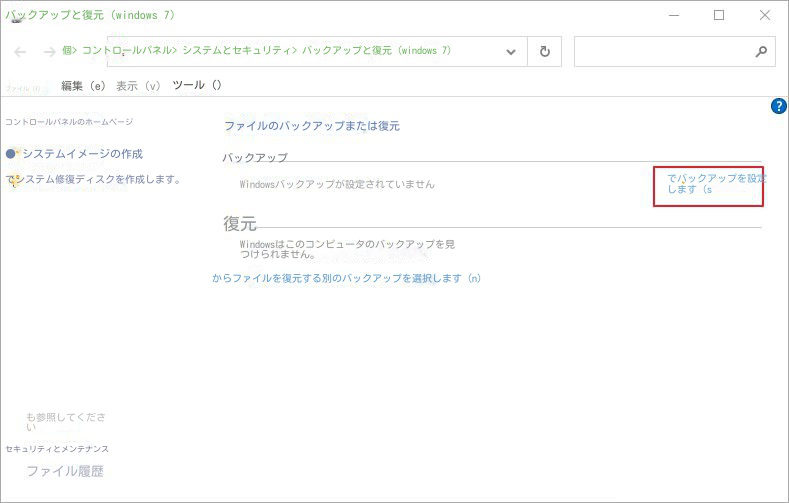The width and height of the screenshot is (789, 503).
Task: Expand the address bar history dropdown
Action: coord(511,52)
